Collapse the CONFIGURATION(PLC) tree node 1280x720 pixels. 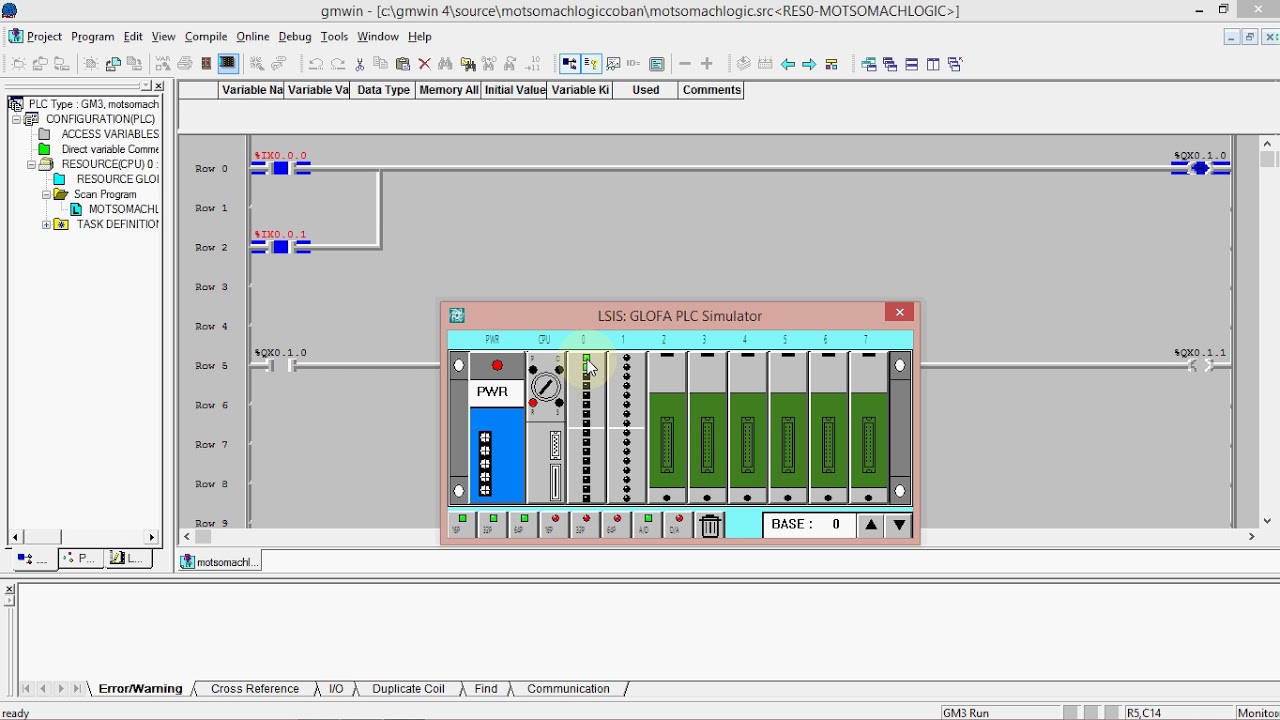pyautogui.click(x=17, y=119)
